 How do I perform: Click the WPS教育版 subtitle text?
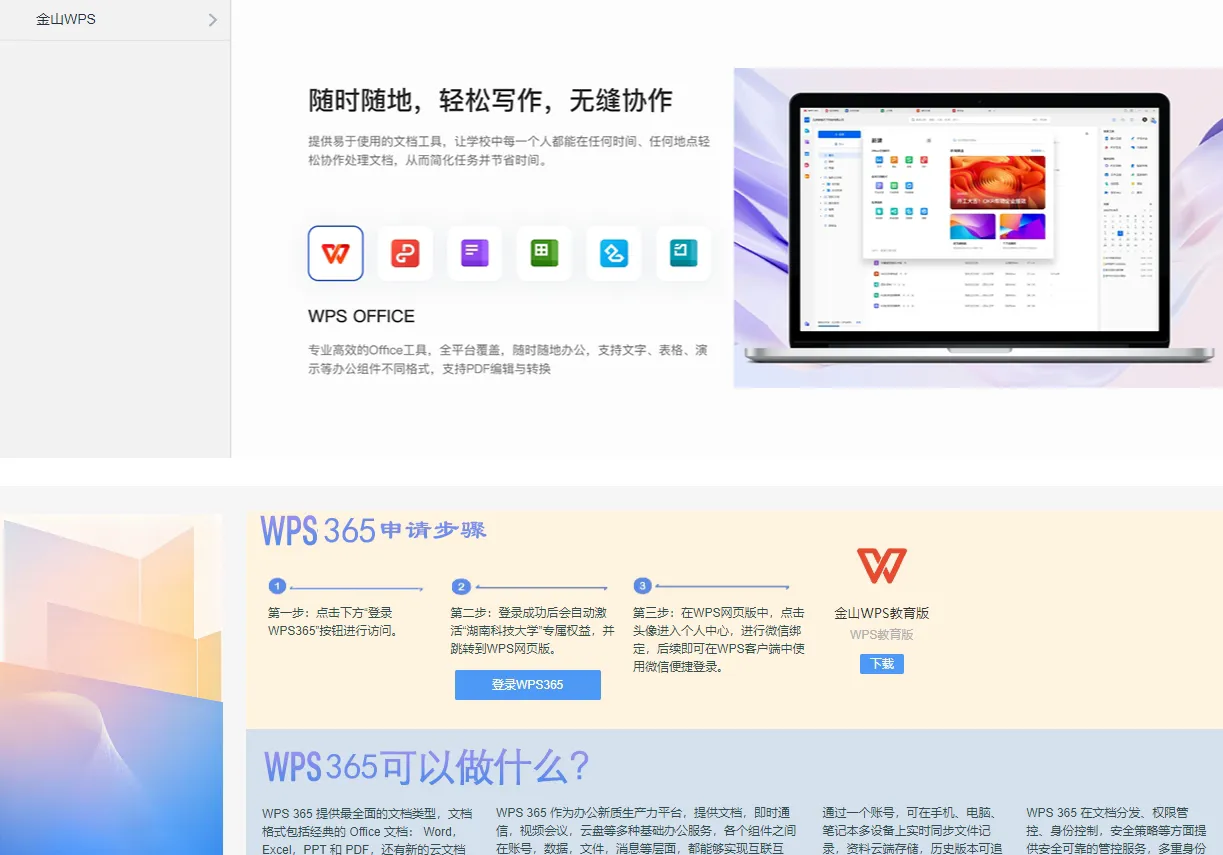coord(881,634)
